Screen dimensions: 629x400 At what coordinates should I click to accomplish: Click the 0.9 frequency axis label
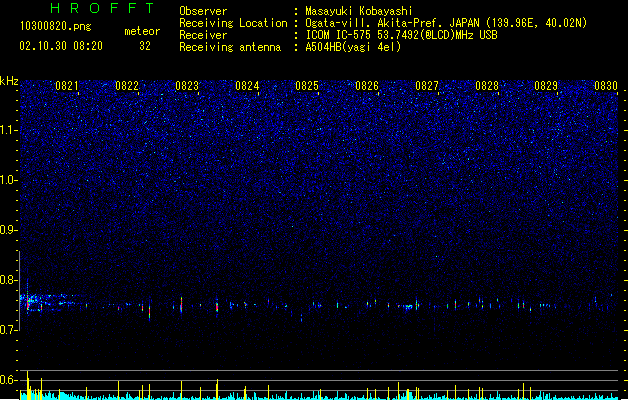coord(9,230)
